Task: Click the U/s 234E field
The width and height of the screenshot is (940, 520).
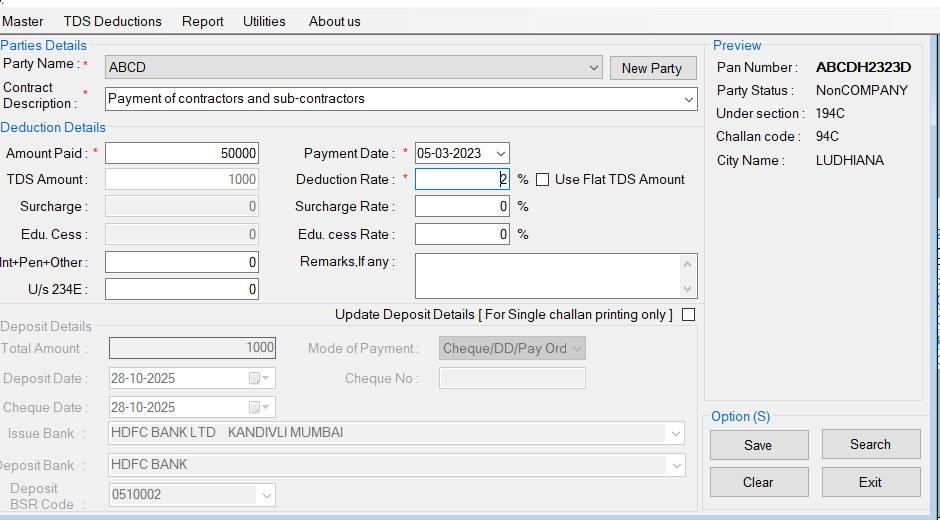Action: [x=181, y=289]
